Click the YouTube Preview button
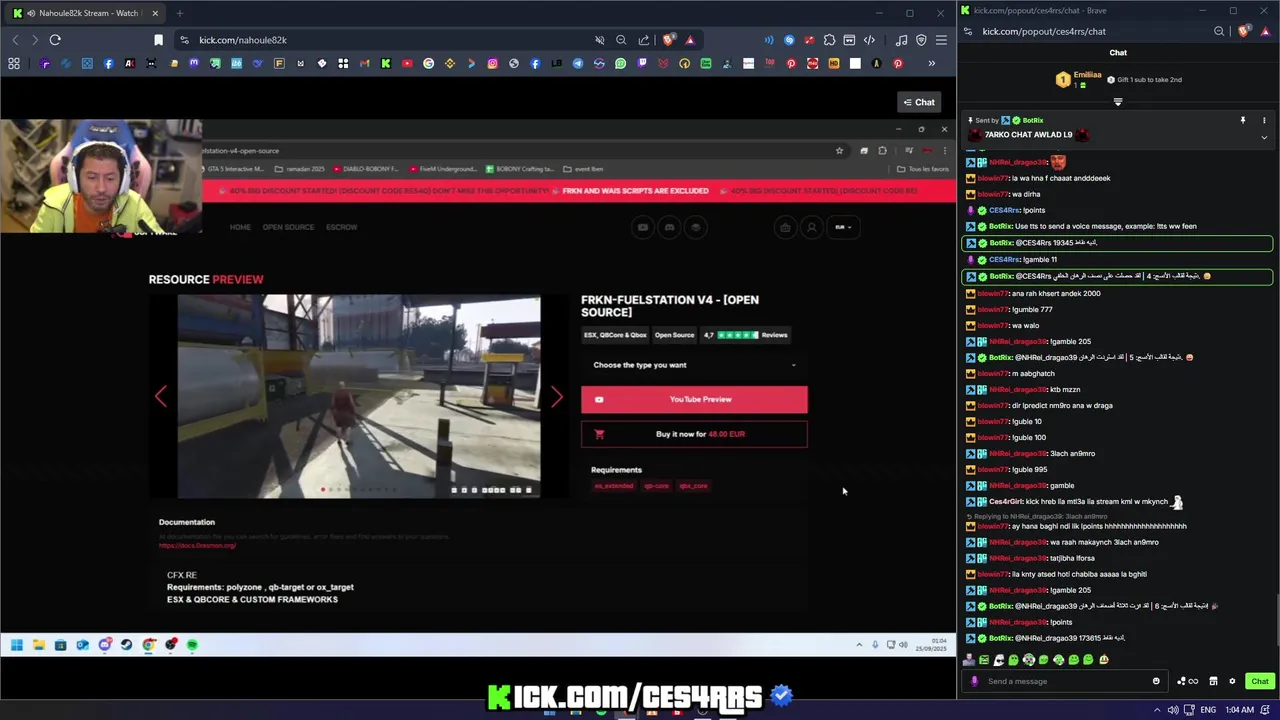The height and width of the screenshot is (720, 1280). (x=694, y=400)
